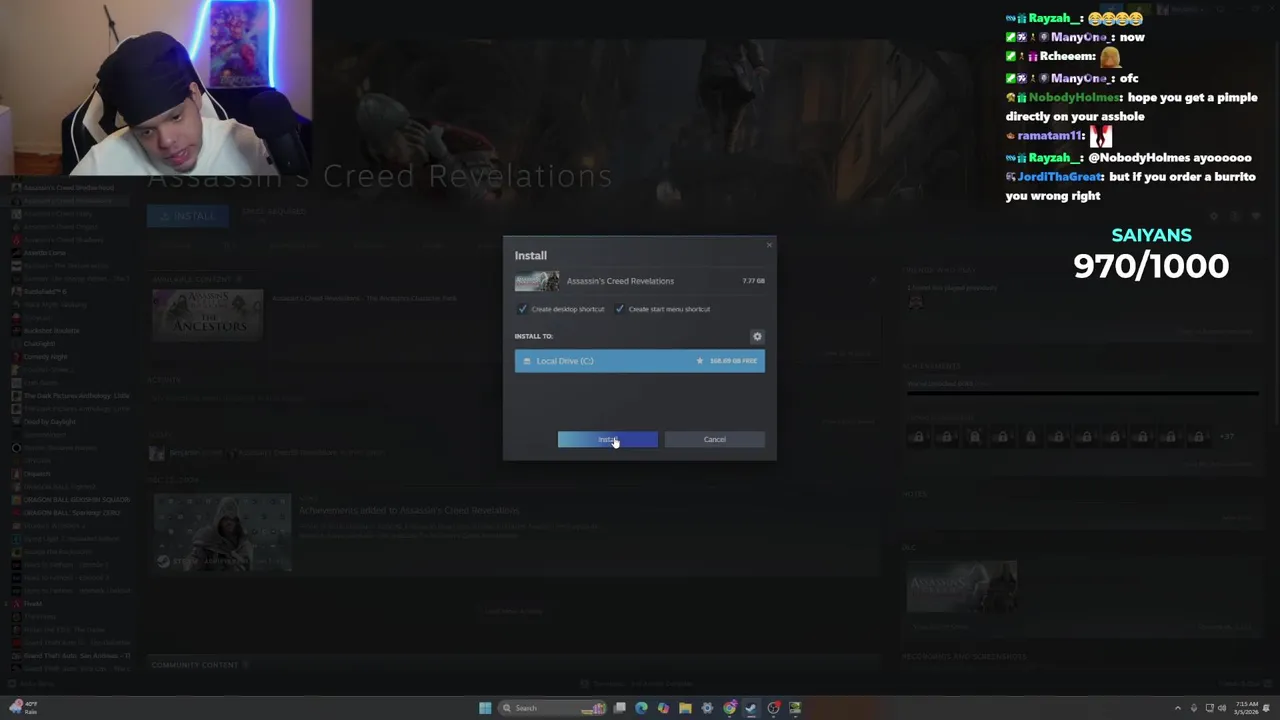Close the Install dialog with X
The image size is (1280, 720).
click(x=769, y=245)
